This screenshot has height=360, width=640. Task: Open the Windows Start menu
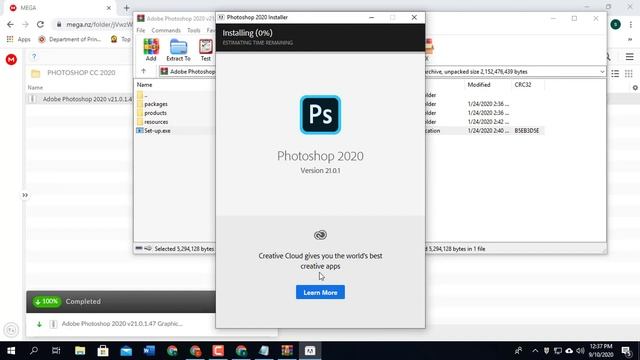pyautogui.click(x=11, y=351)
